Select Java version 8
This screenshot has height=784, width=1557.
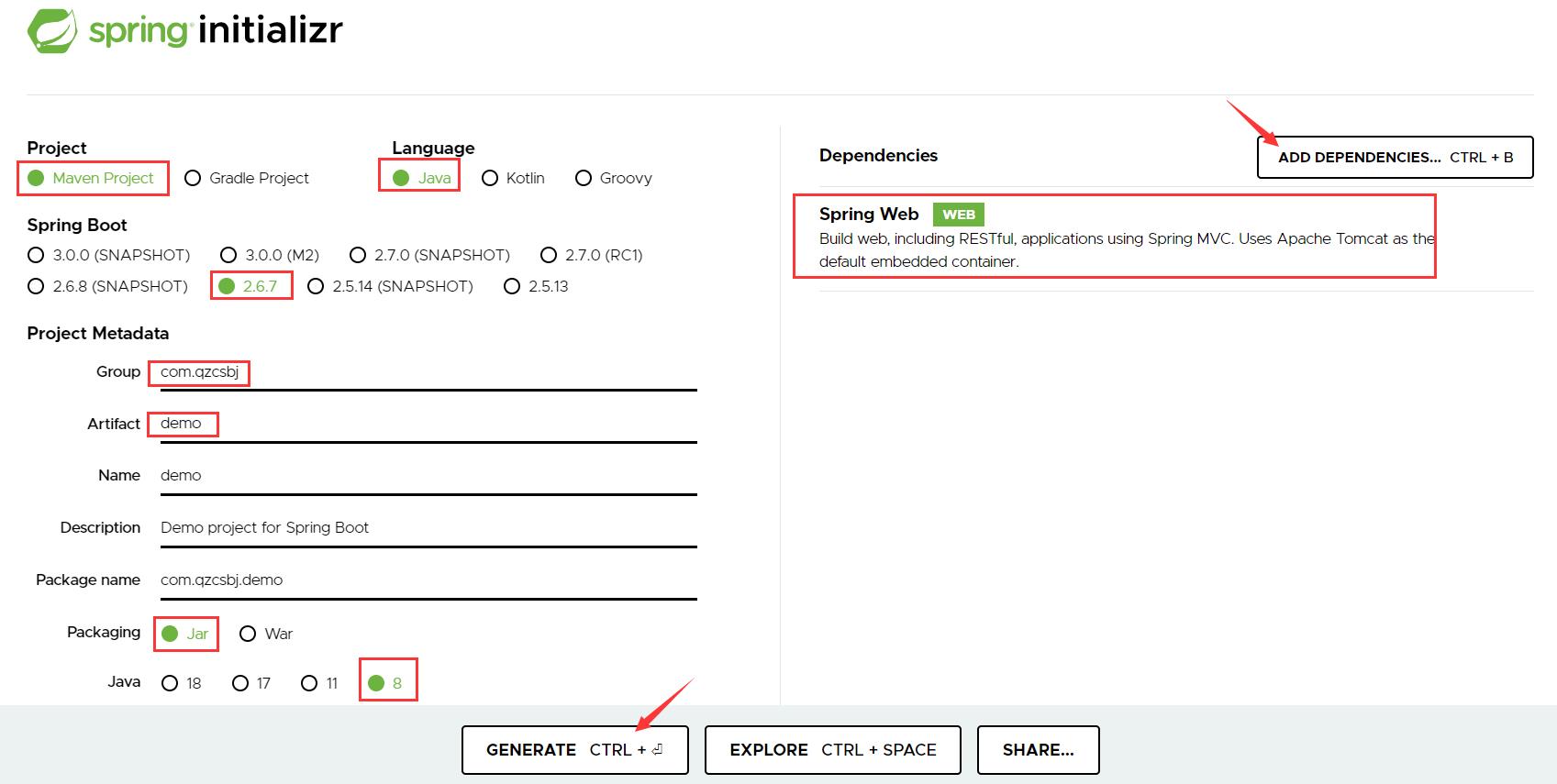(x=385, y=683)
